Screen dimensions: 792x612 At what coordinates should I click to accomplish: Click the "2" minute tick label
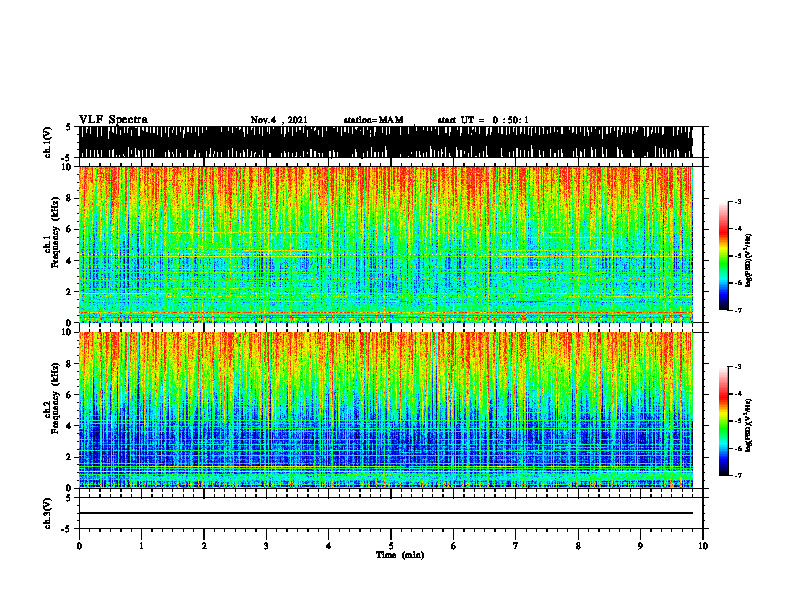click(204, 546)
